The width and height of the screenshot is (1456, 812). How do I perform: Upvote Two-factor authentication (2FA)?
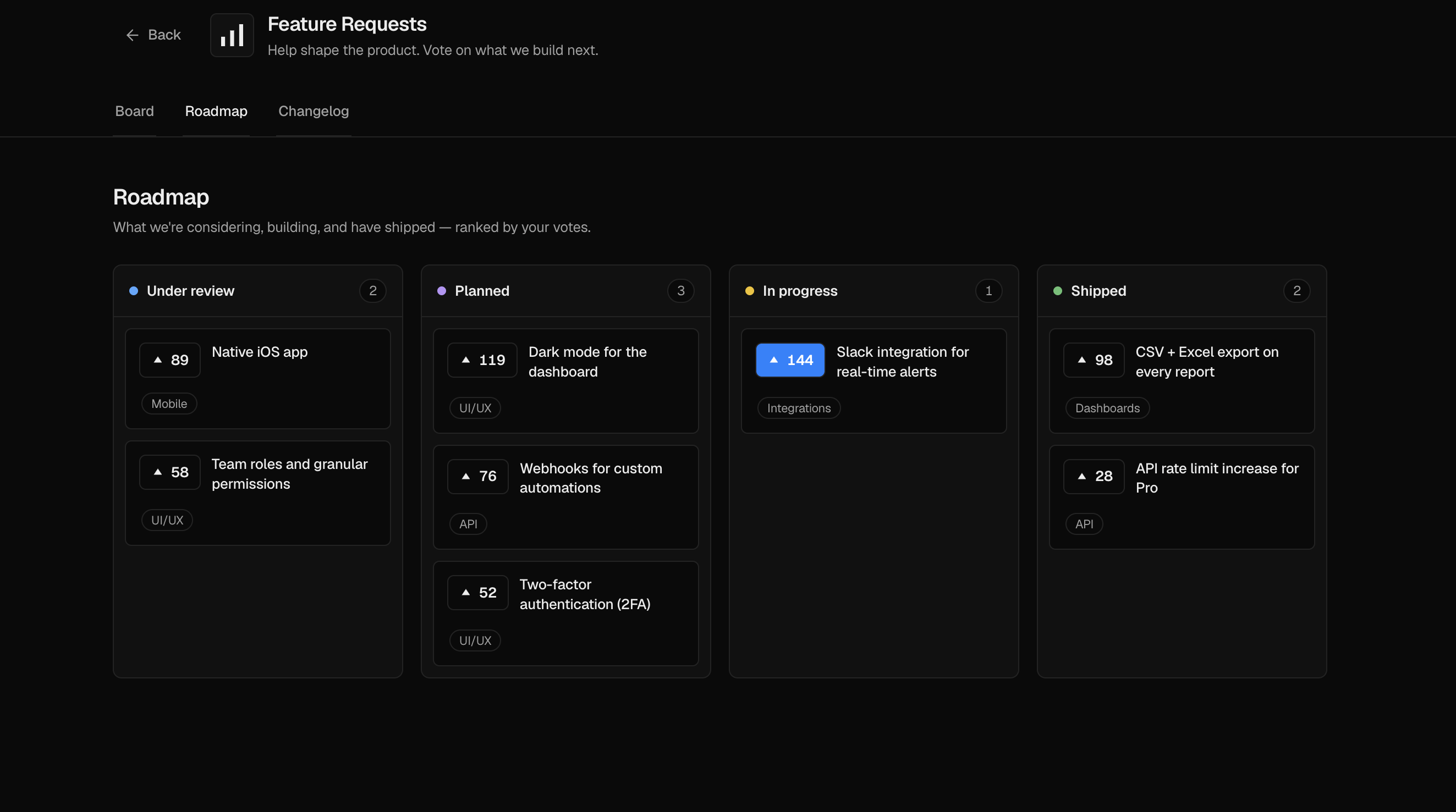coord(478,593)
